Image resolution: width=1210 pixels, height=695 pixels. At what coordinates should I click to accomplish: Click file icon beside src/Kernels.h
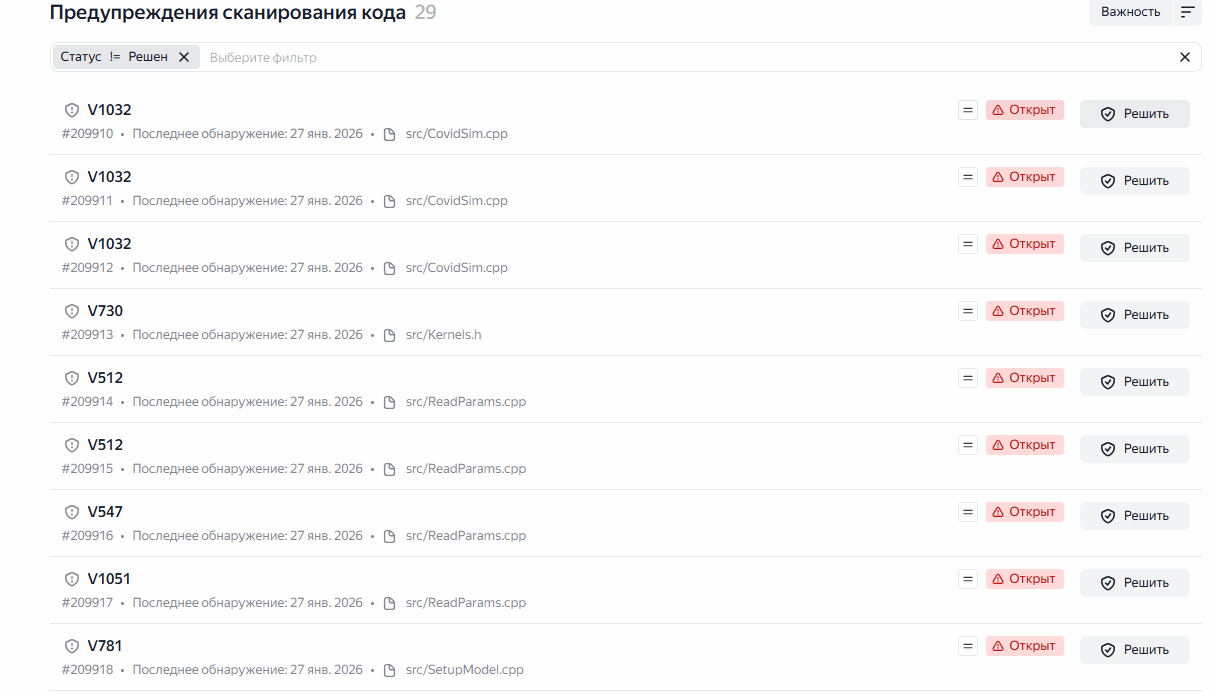point(390,335)
